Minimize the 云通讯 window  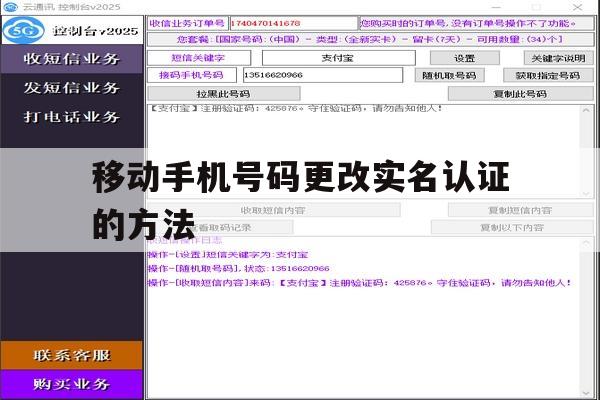click(x=496, y=7)
